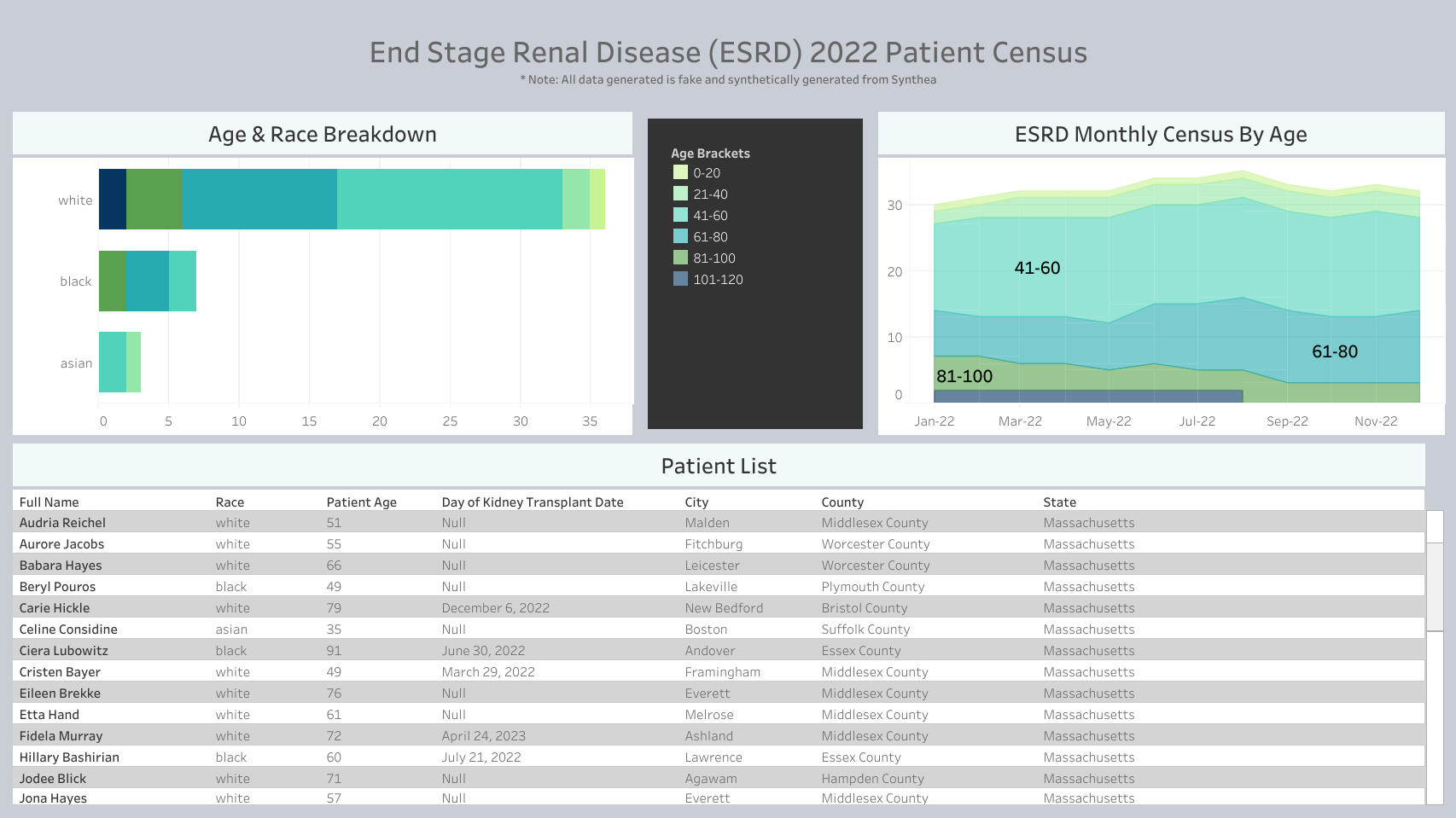Click the dark navy segment of white bar
This screenshot has width=1456, height=818.
112,200
